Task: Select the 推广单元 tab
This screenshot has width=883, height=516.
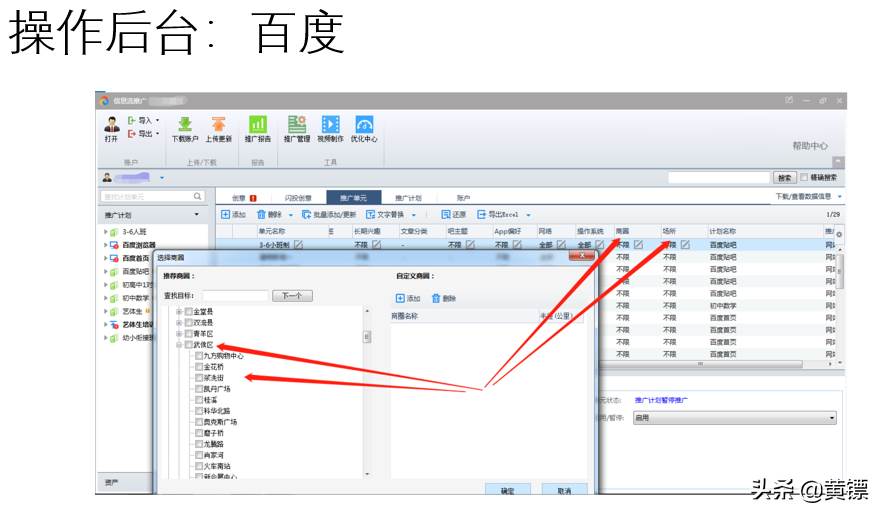Action: [353, 198]
